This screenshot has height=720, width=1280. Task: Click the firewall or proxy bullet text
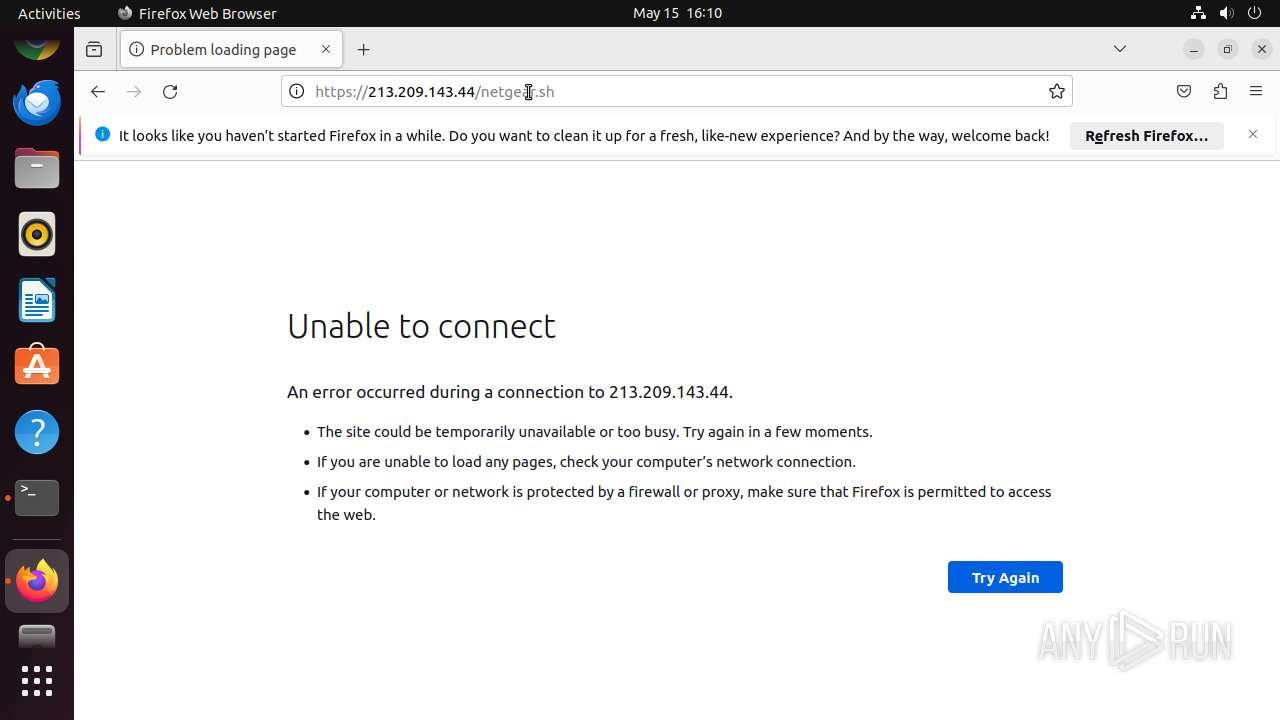click(x=684, y=503)
